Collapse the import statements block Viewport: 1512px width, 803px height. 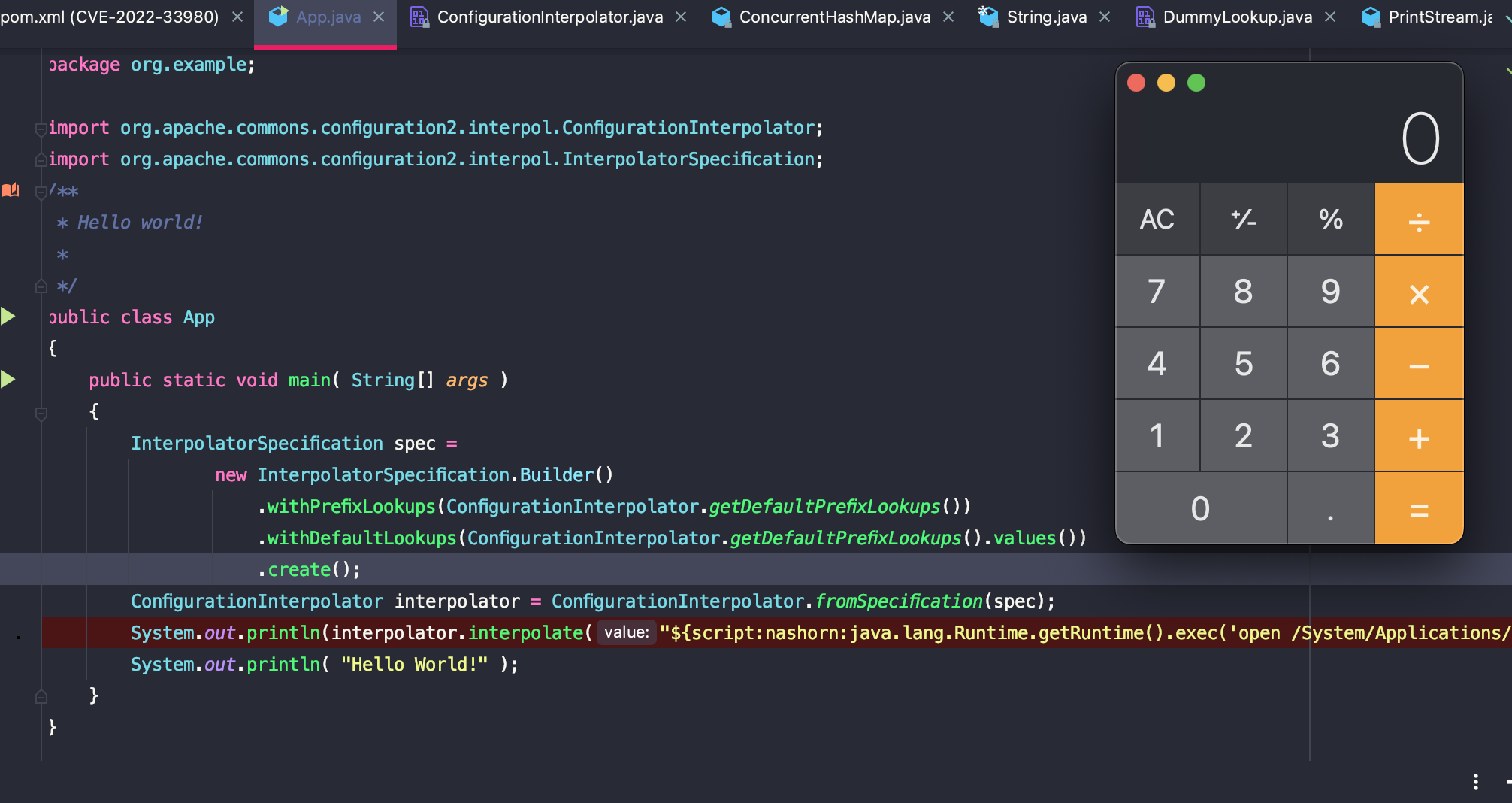(41, 129)
